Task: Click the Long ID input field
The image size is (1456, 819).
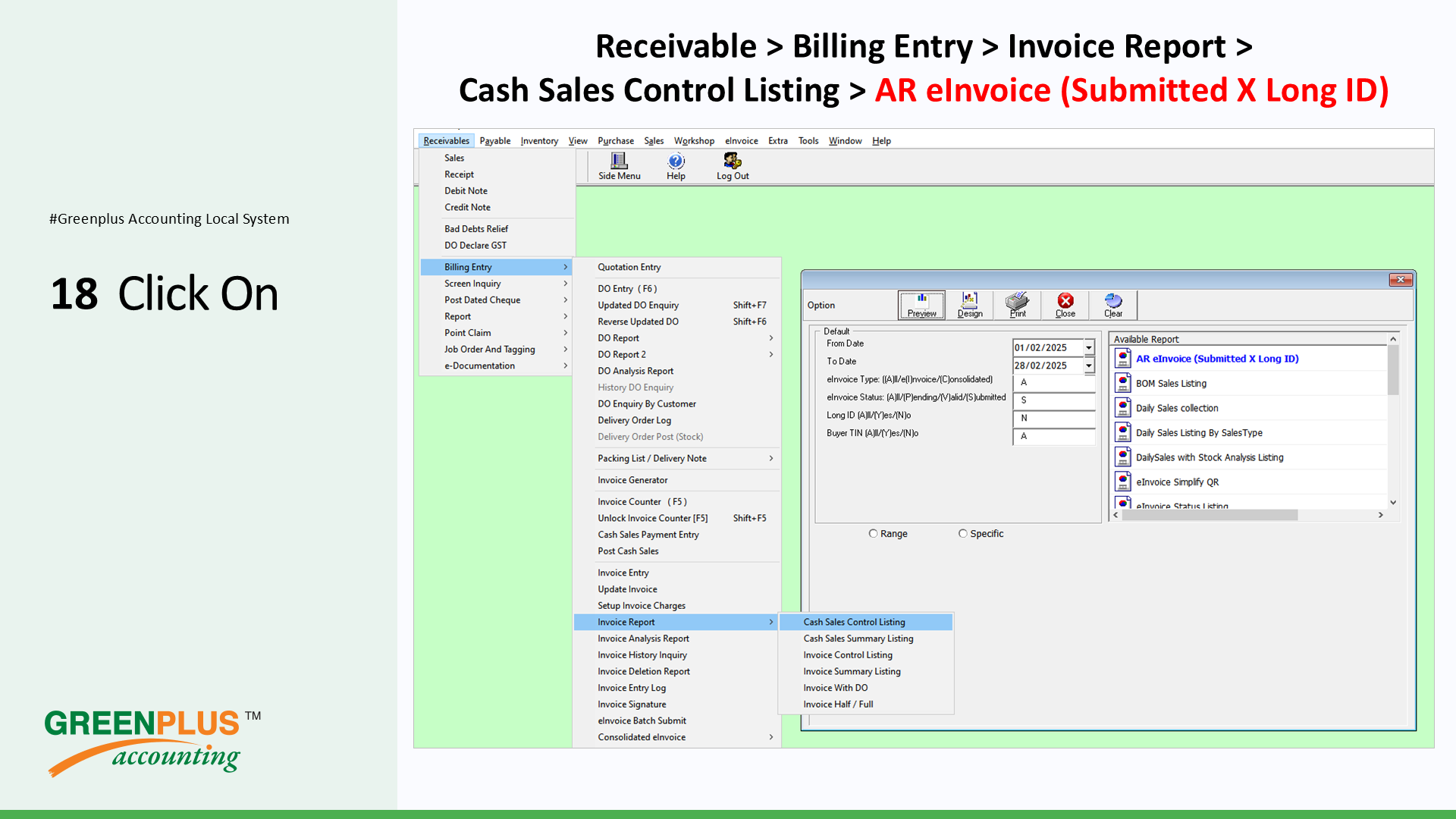Action: point(1054,419)
